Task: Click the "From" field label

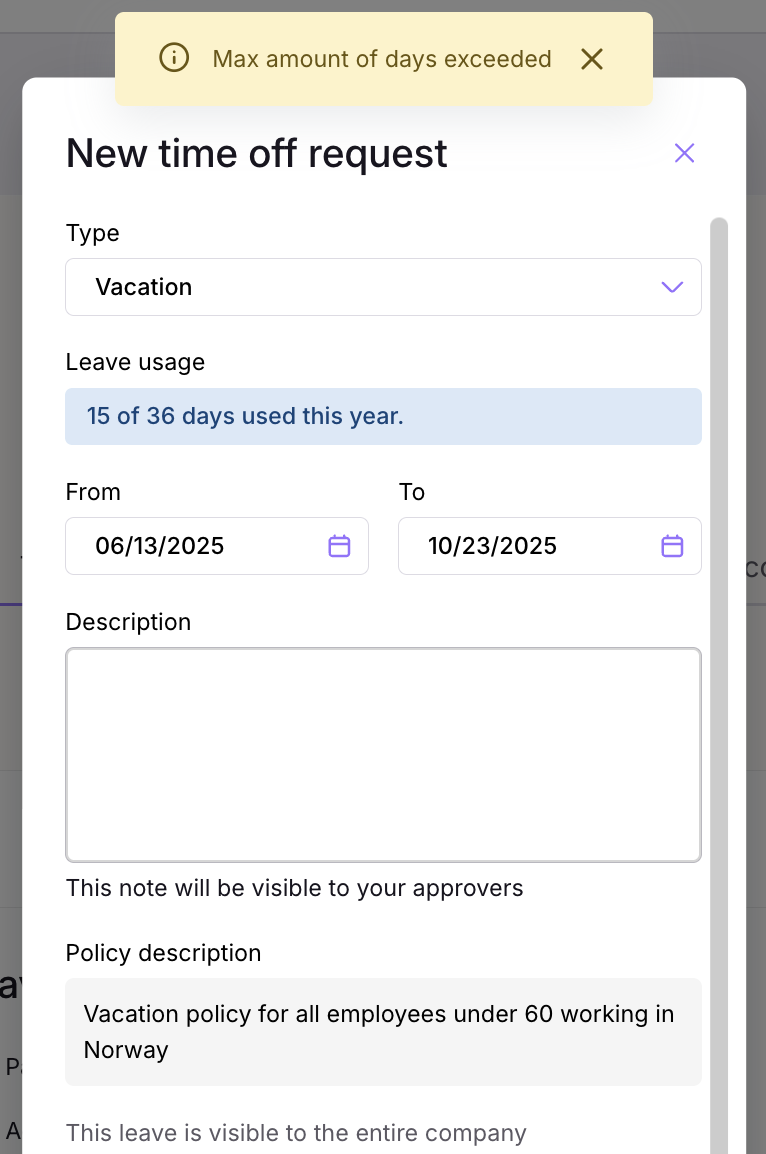Action: click(93, 492)
